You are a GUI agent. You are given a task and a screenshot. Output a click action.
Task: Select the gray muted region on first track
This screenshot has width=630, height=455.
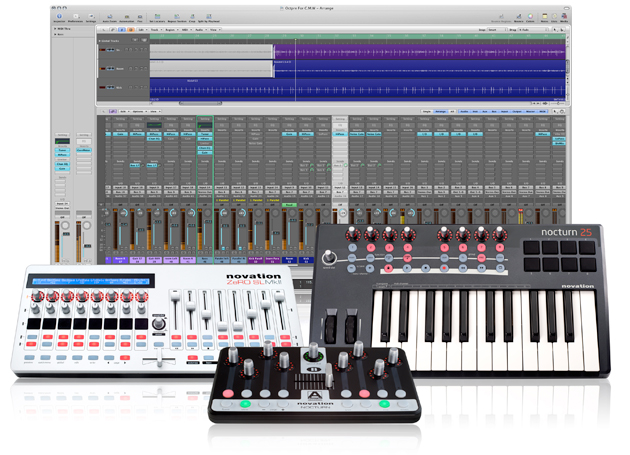[212, 52]
